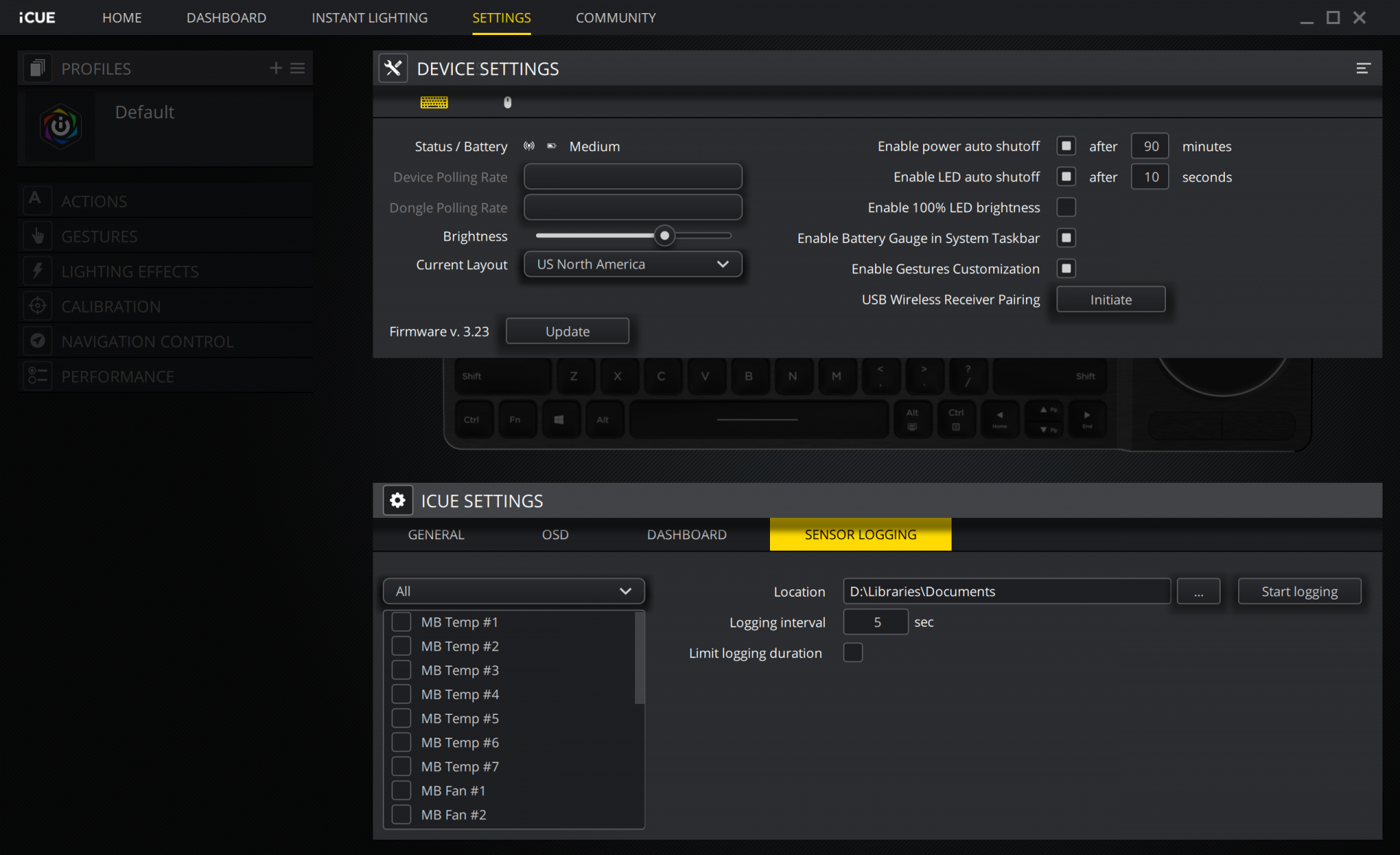The height and width of the screenshot is (855, 1400).
Task: Open the All sensors filter dropdown
Action: (513, 591)
